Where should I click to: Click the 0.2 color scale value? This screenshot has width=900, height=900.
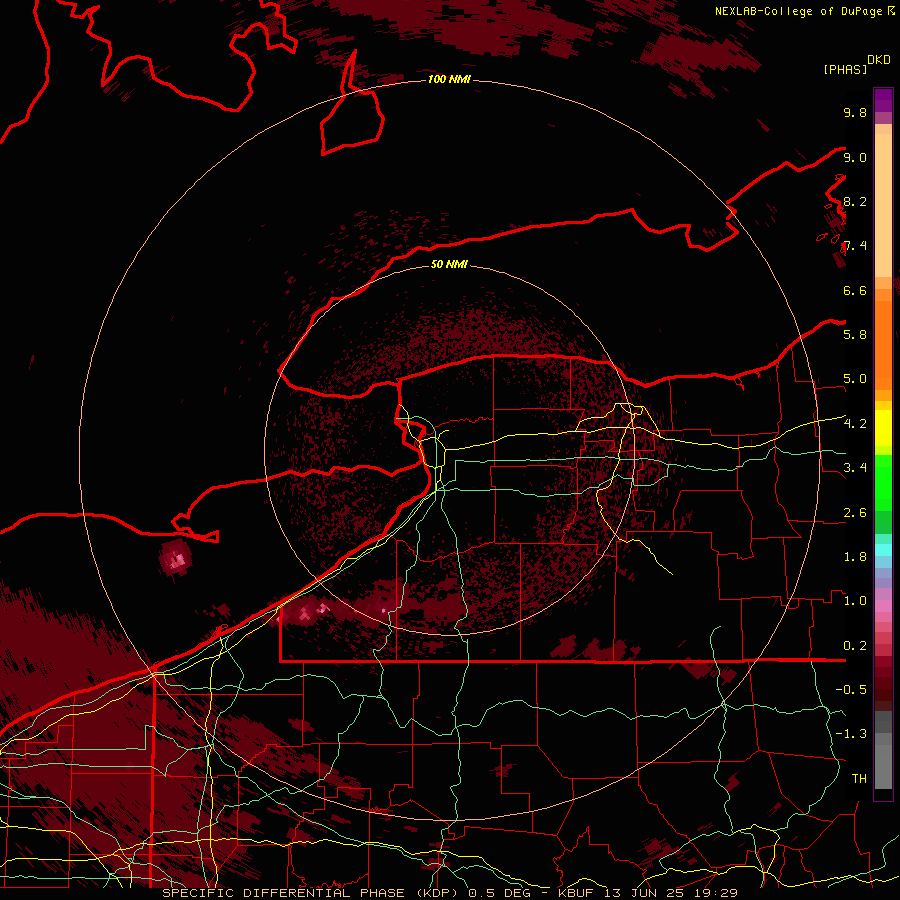click(x=855, y=646)
